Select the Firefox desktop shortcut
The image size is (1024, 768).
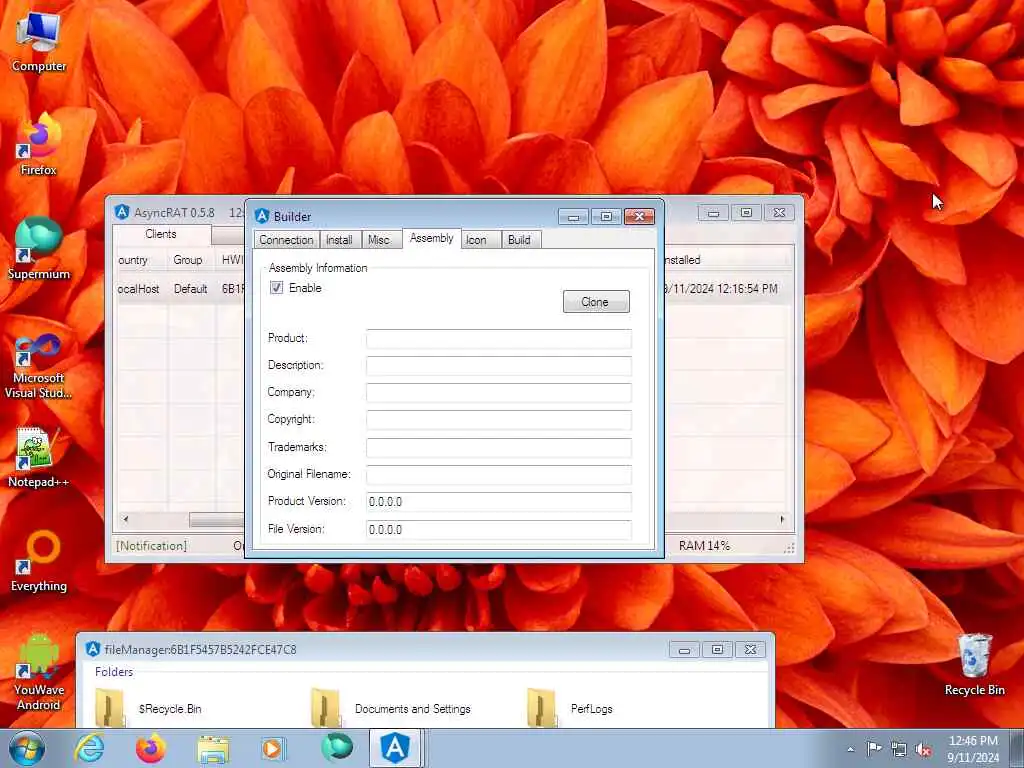pyautogui.click(x=39, y=145)
